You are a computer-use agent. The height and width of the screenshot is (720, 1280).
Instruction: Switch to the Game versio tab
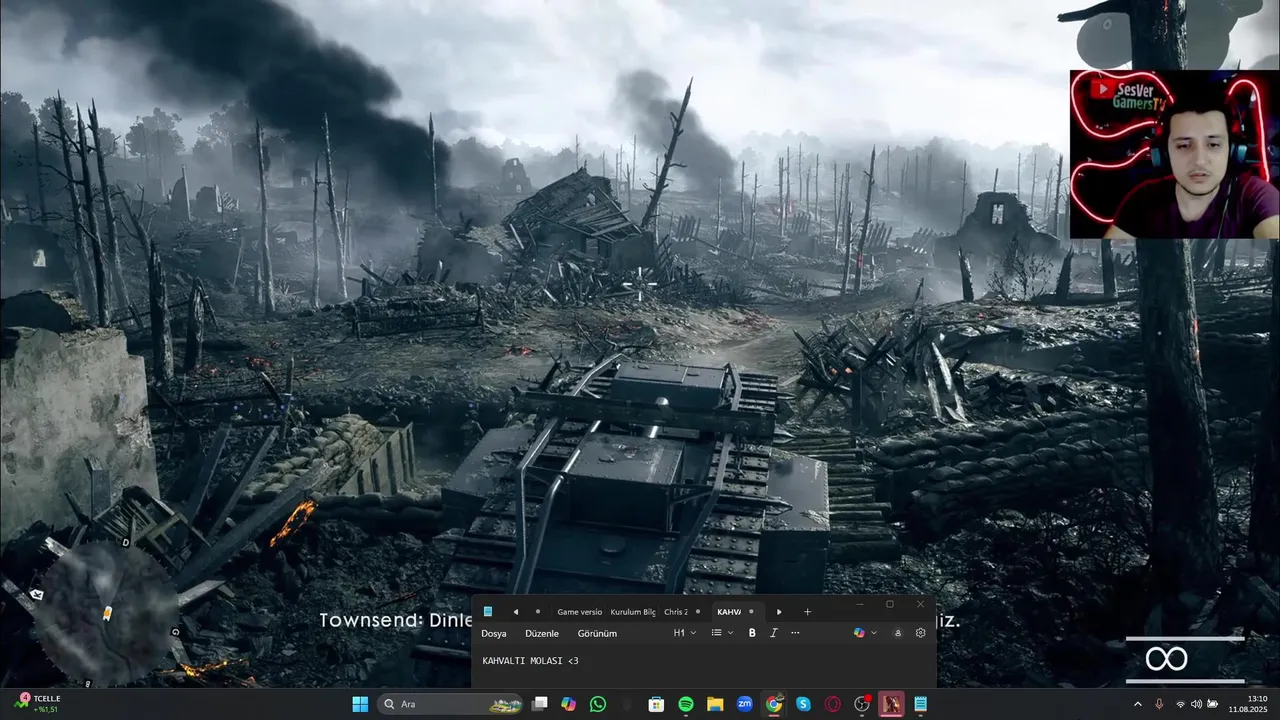[x=580, y=612]
